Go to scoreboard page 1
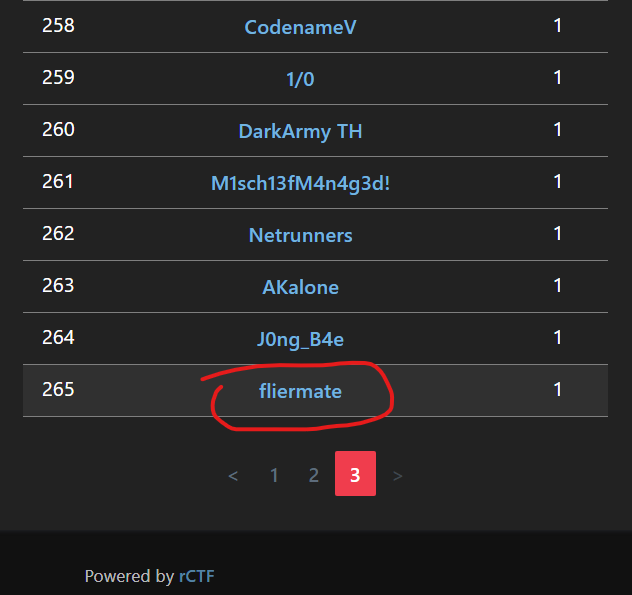This screenshot has width=632, height=595. click(x=274, y=475)
